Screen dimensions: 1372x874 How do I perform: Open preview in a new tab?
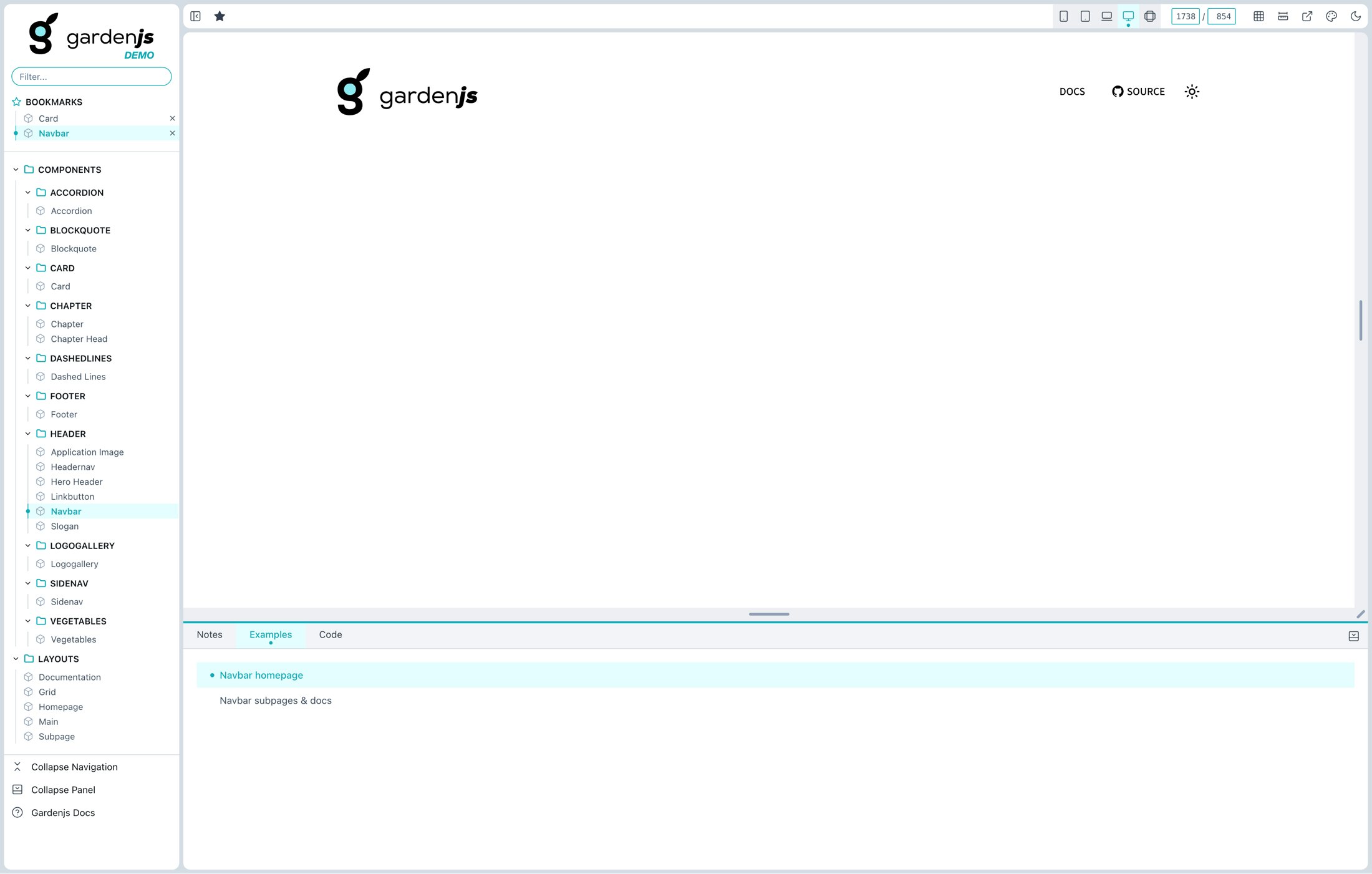pos(1307,16)
